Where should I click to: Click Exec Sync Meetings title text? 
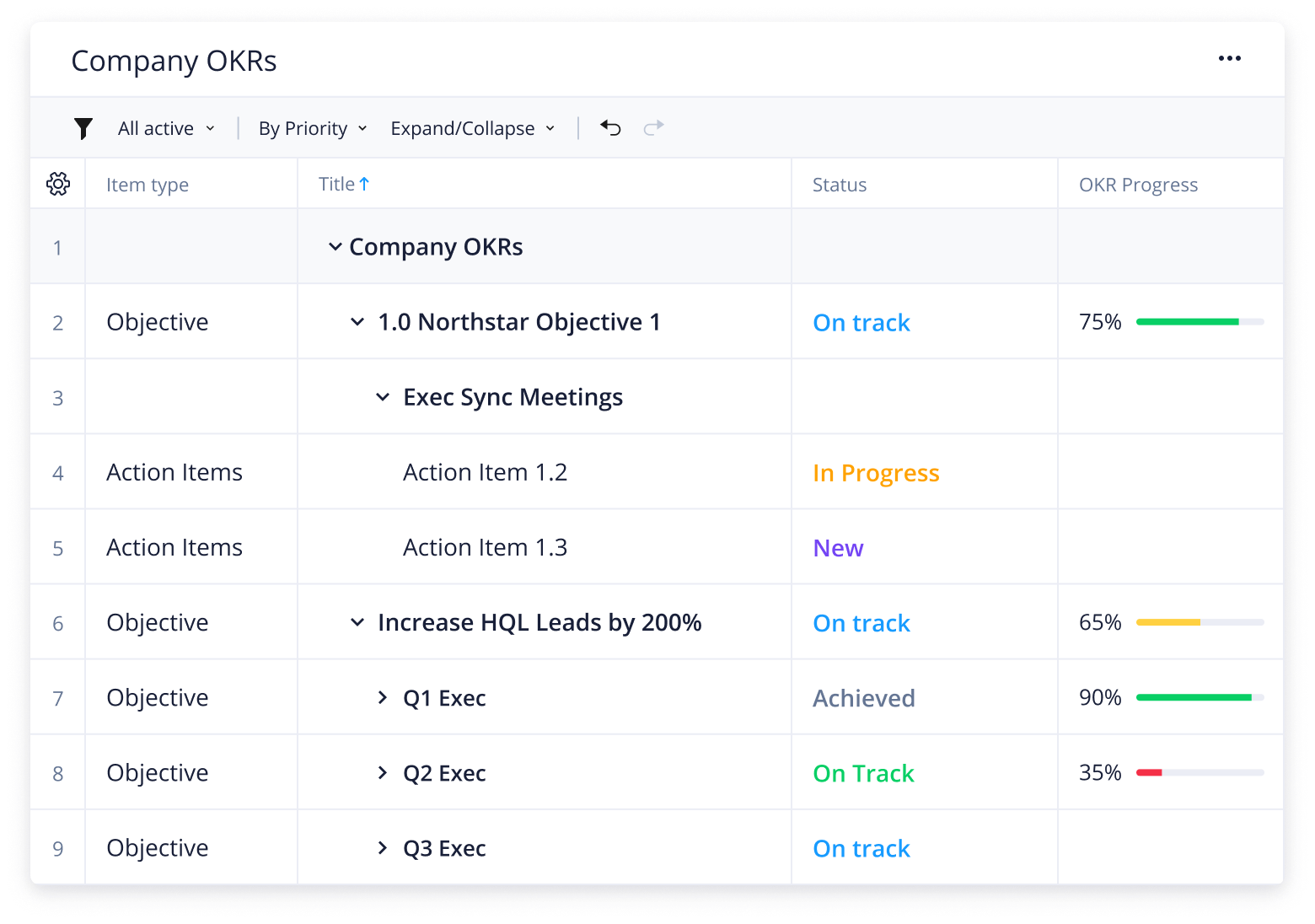(513, 397)
